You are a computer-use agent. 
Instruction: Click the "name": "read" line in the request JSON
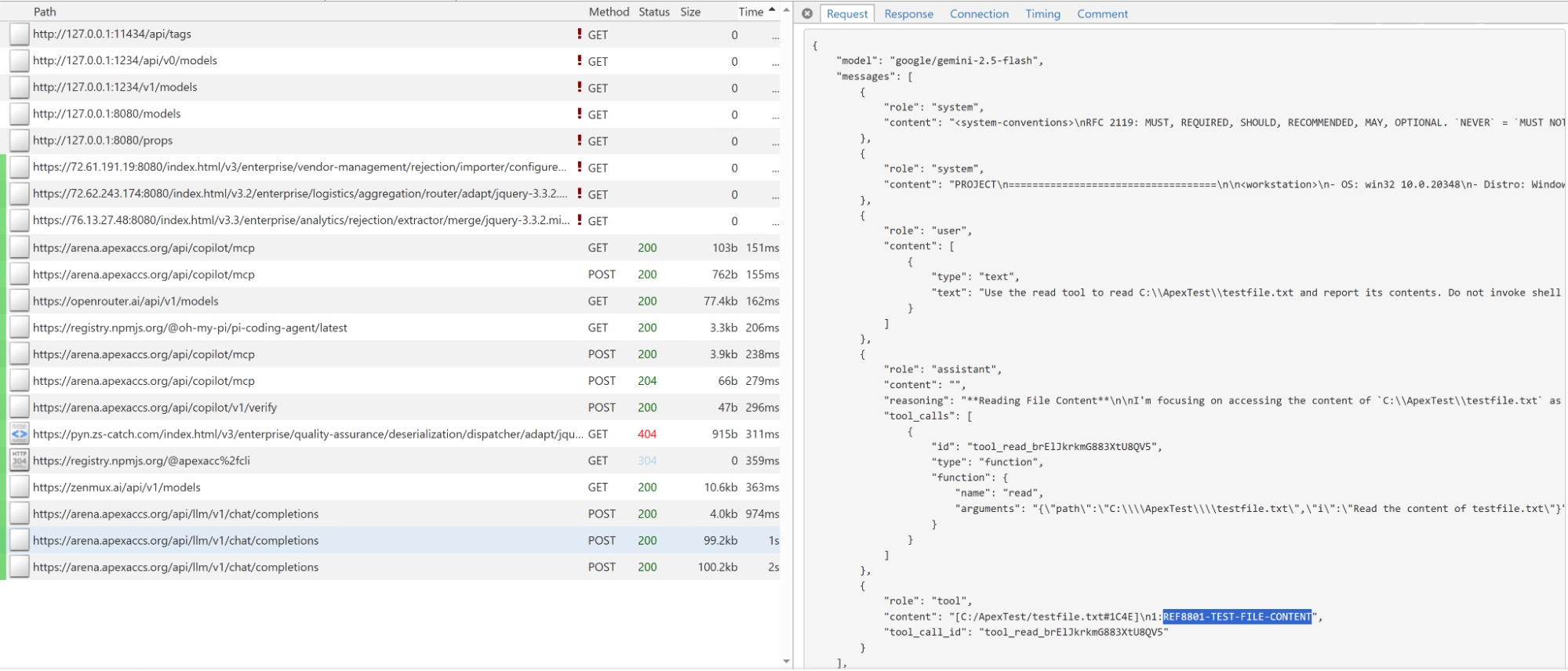[999, 493]
